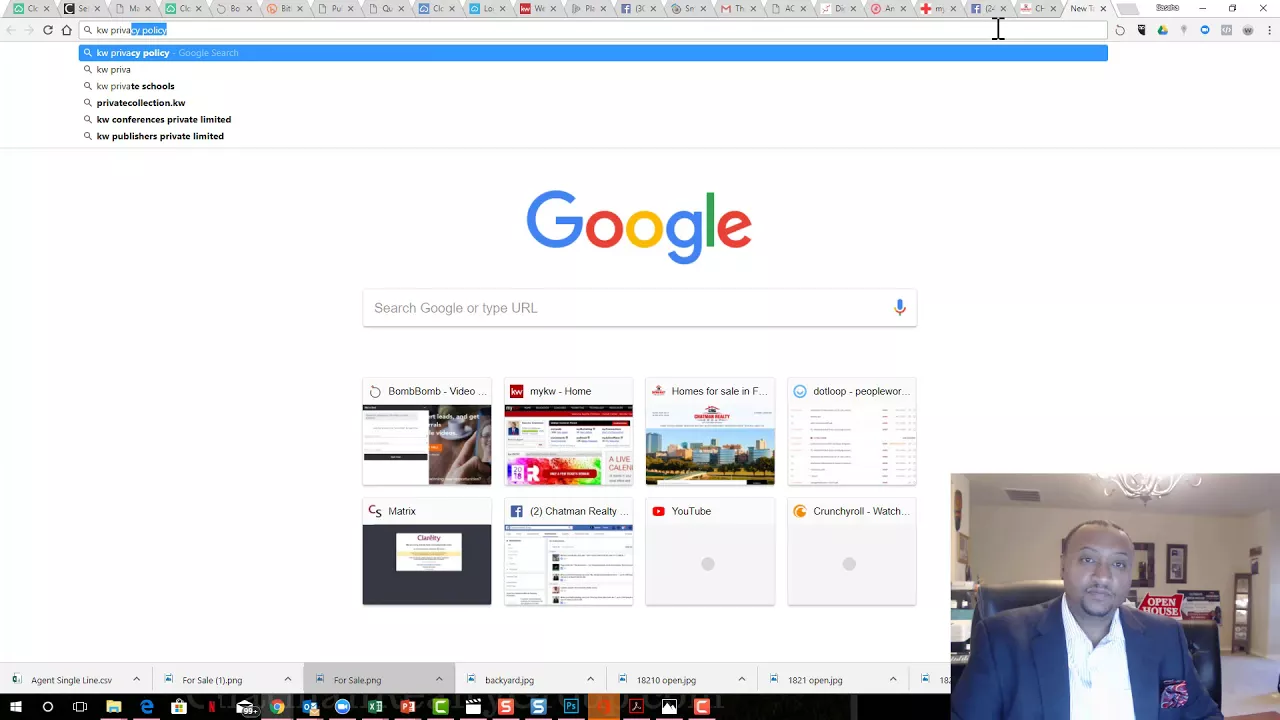Open Microsoft Store from the taskbar

click(x=179, y=707)
